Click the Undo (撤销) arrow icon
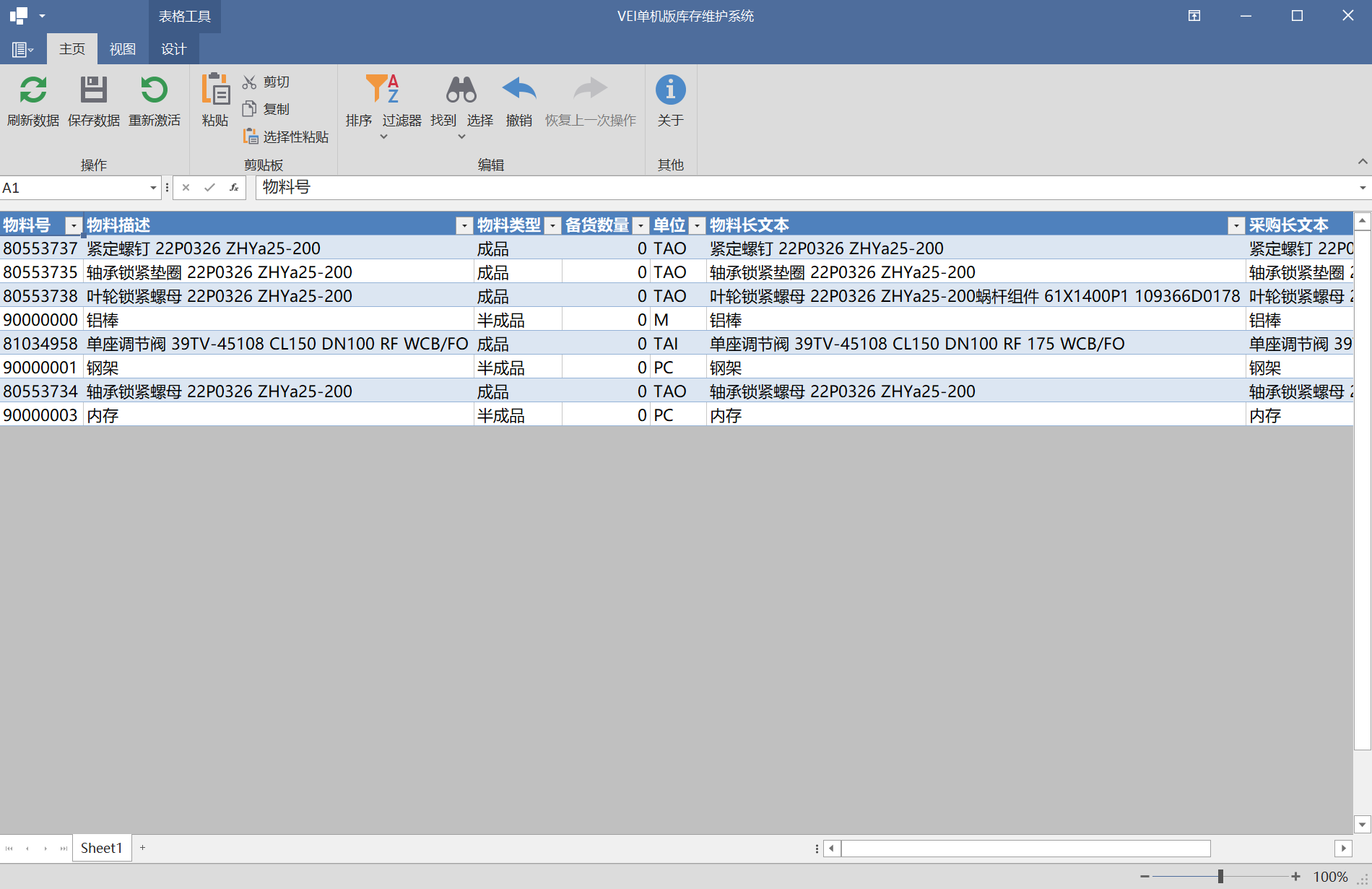1372x889 pixels. pyautogui.click(x=518, y=90)
